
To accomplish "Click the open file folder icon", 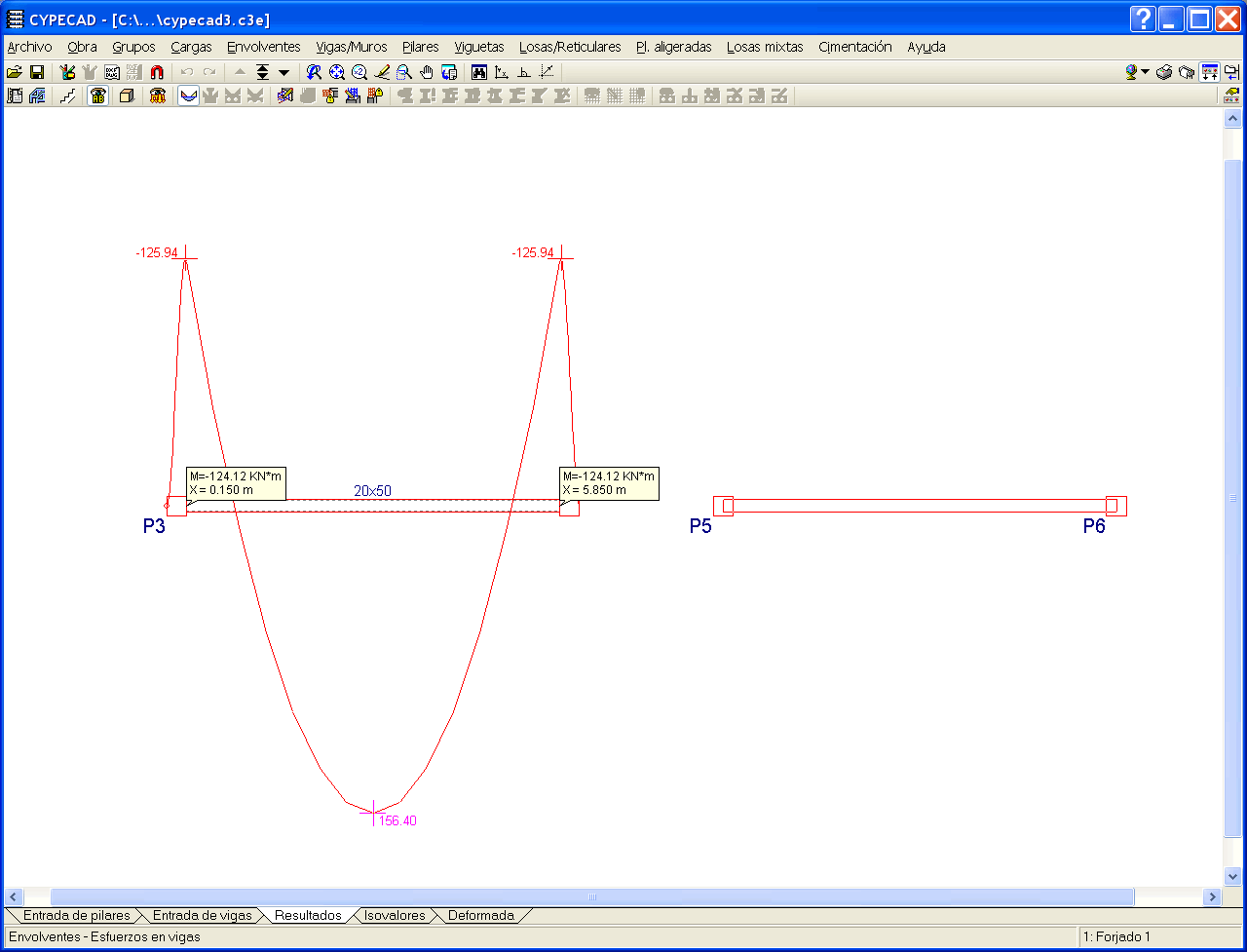I will pyautogui.click(x=15, y=72).
